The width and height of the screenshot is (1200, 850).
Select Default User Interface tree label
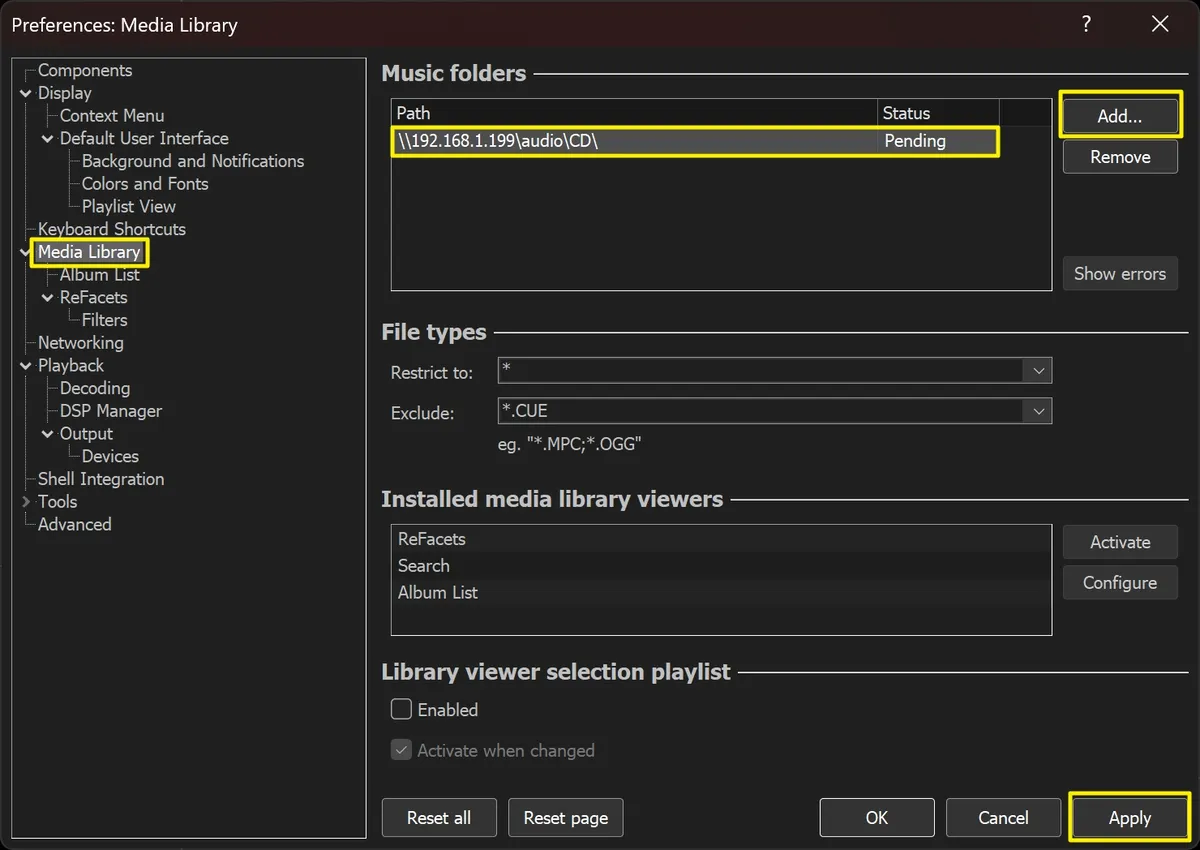tap(144, 139)
